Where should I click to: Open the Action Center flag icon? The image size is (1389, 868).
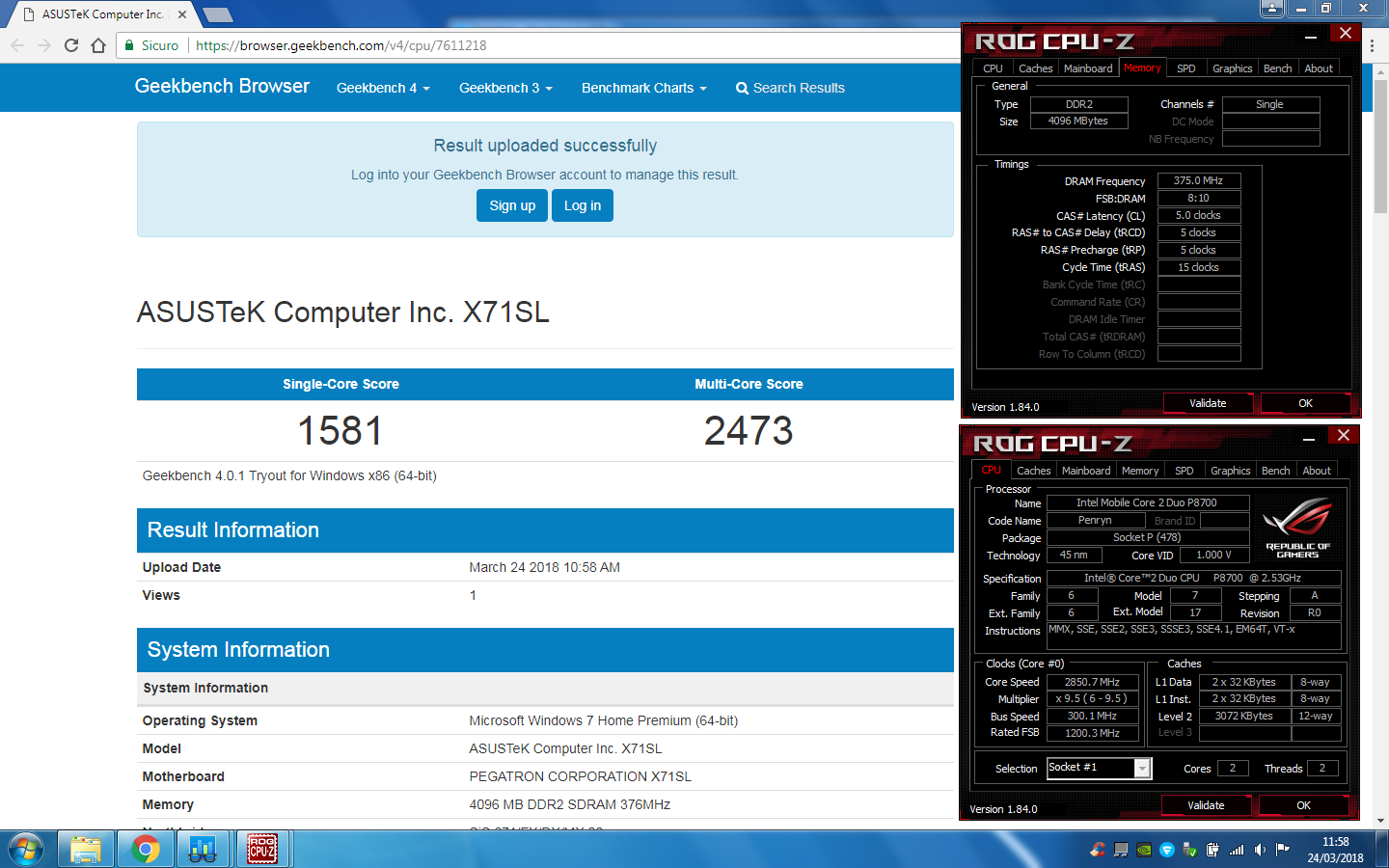(x=1283, y=850)
